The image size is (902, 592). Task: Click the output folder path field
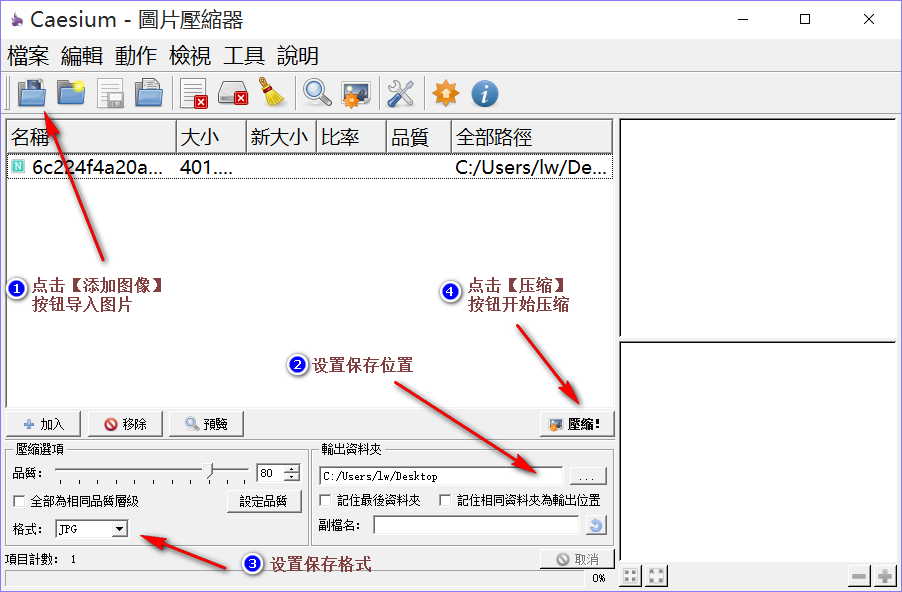pos(441,476)
